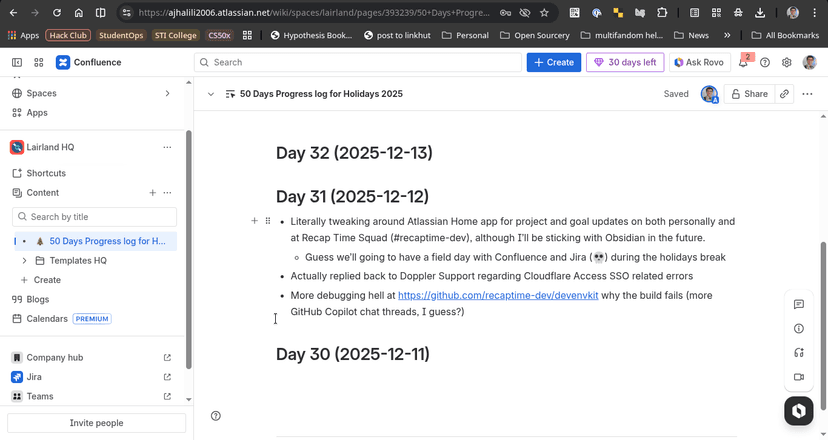828x440 pixels.
Task: Collapse the page title header chevron
Action: coord(211,94)
